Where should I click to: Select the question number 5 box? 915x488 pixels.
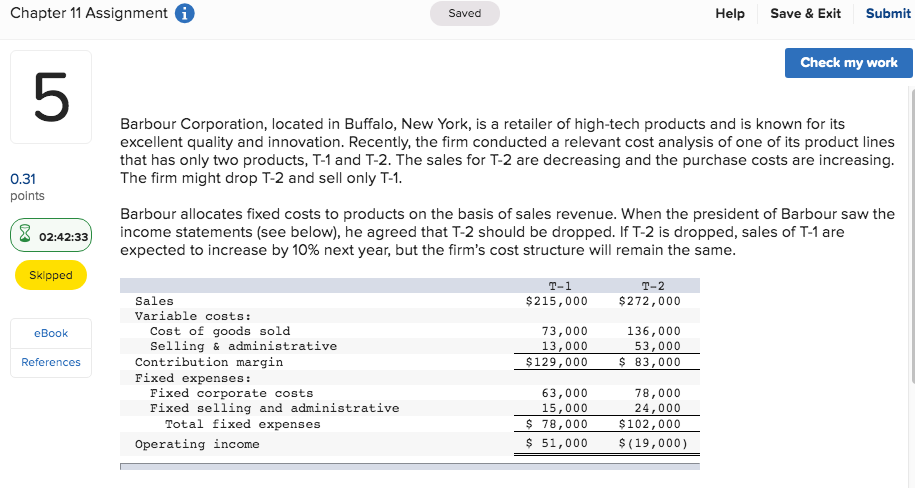pos(50,97)
